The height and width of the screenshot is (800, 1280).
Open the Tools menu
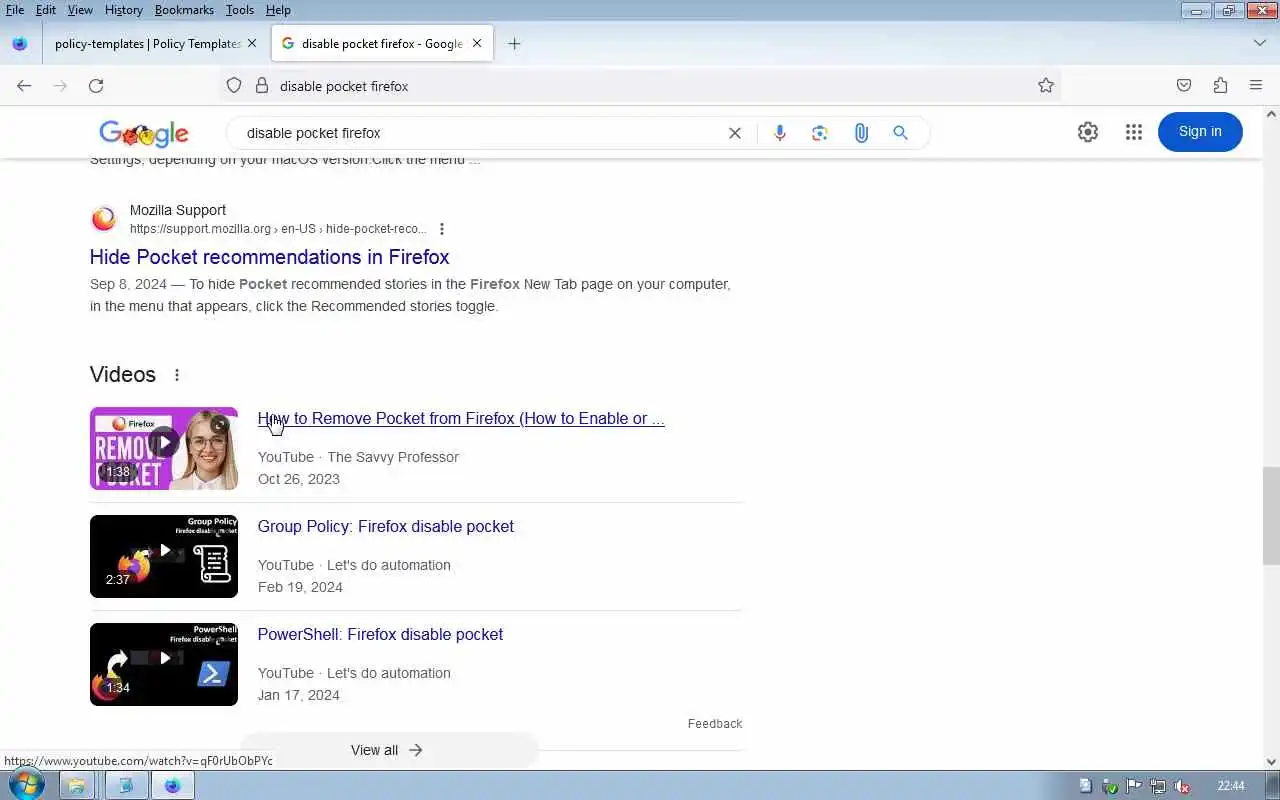tap(240, 10)
